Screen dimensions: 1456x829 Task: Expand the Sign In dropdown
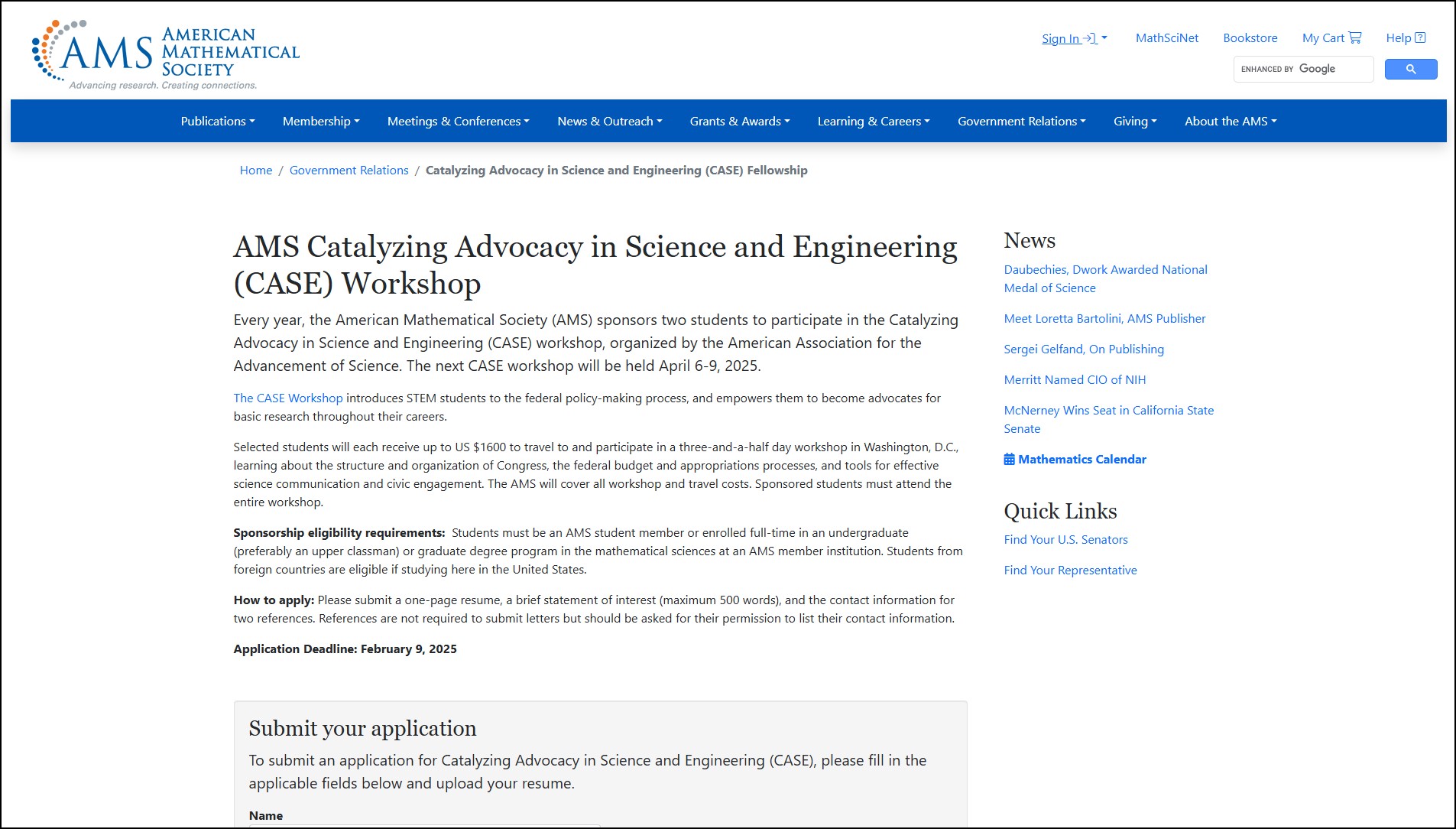point(1073,39)
